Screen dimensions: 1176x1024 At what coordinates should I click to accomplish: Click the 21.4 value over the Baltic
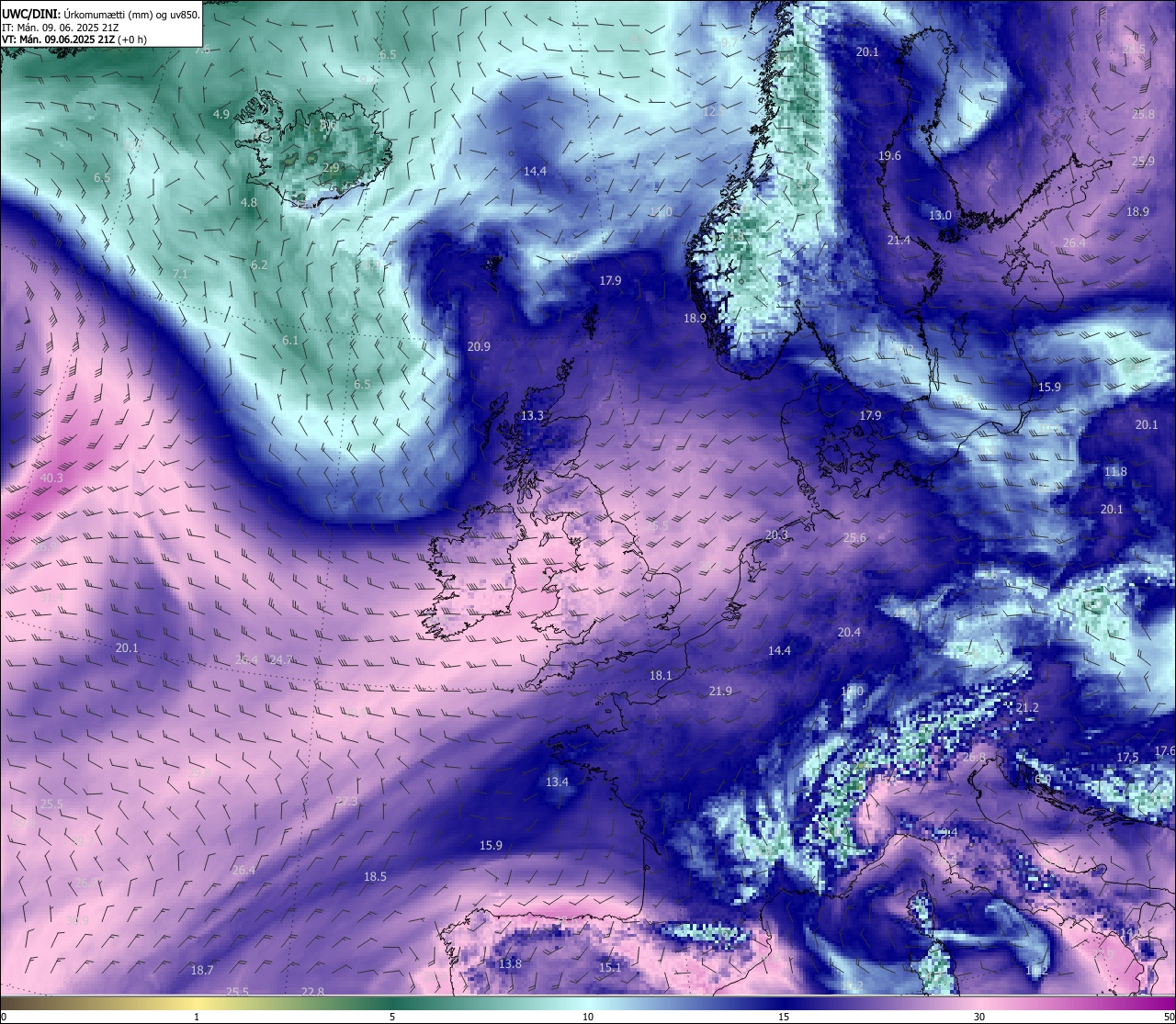click(899, 241)
